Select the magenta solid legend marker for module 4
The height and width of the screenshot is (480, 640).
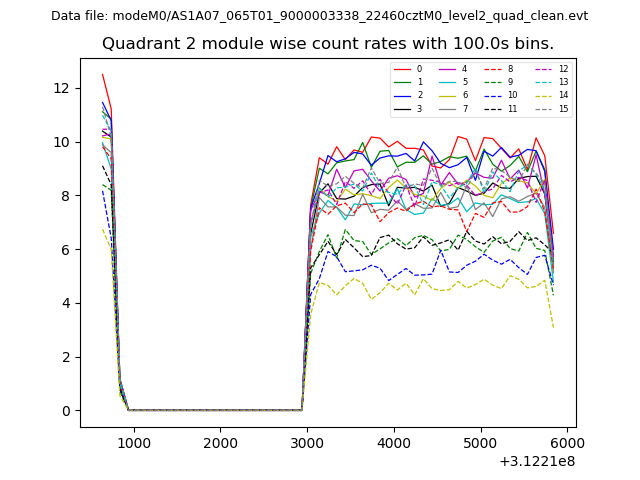coord(447,69)
